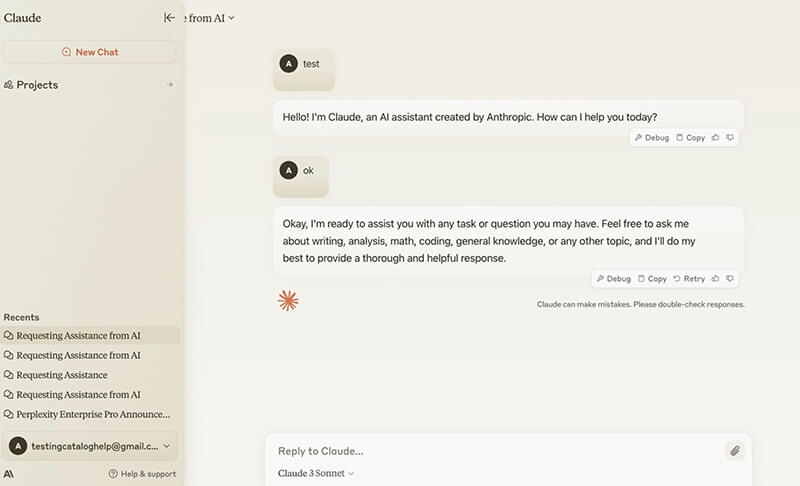
Task: Copy the first Claude response
Action: point(690,138)
